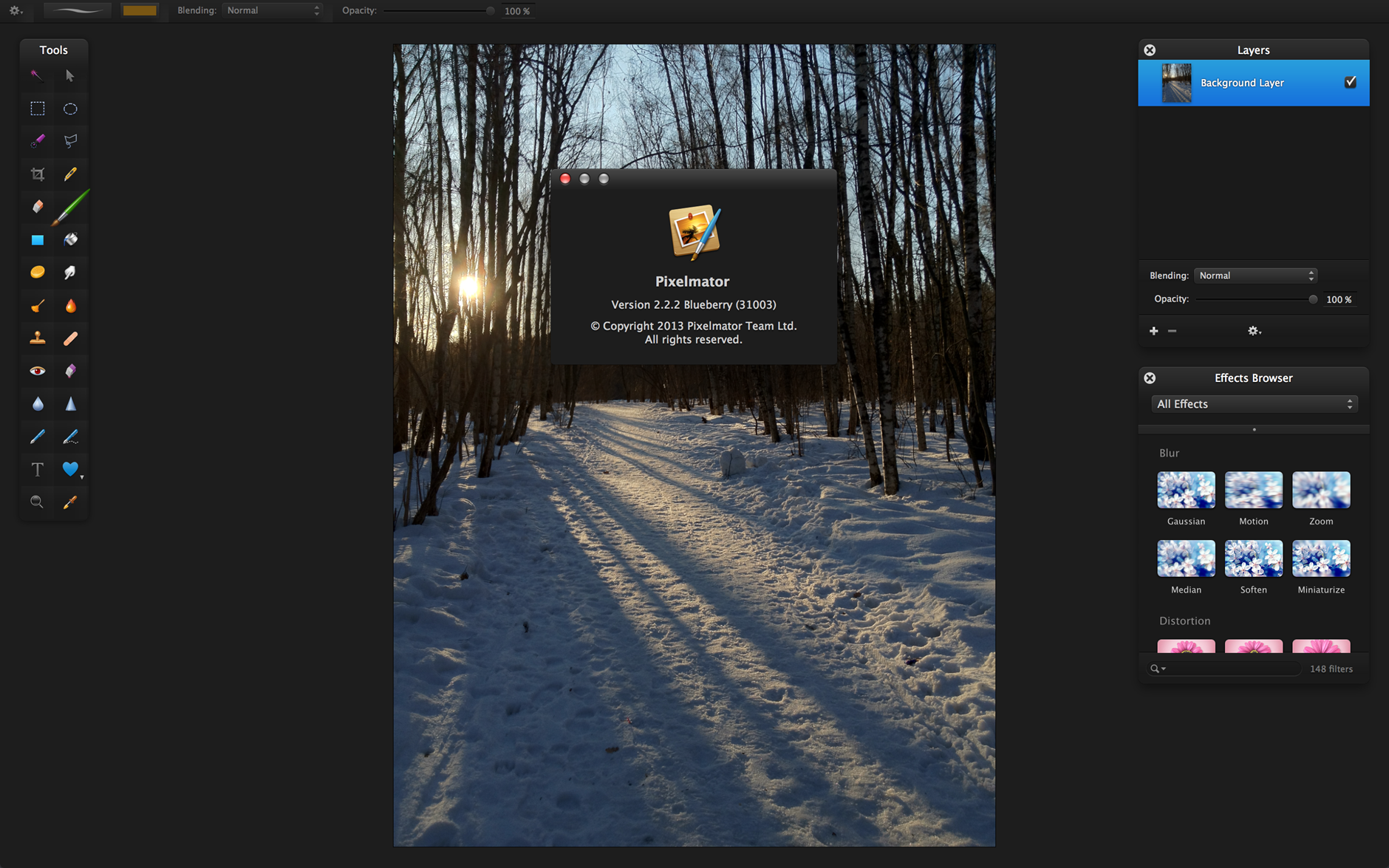Click the 'Distortion' section heading

(1184, 621)
